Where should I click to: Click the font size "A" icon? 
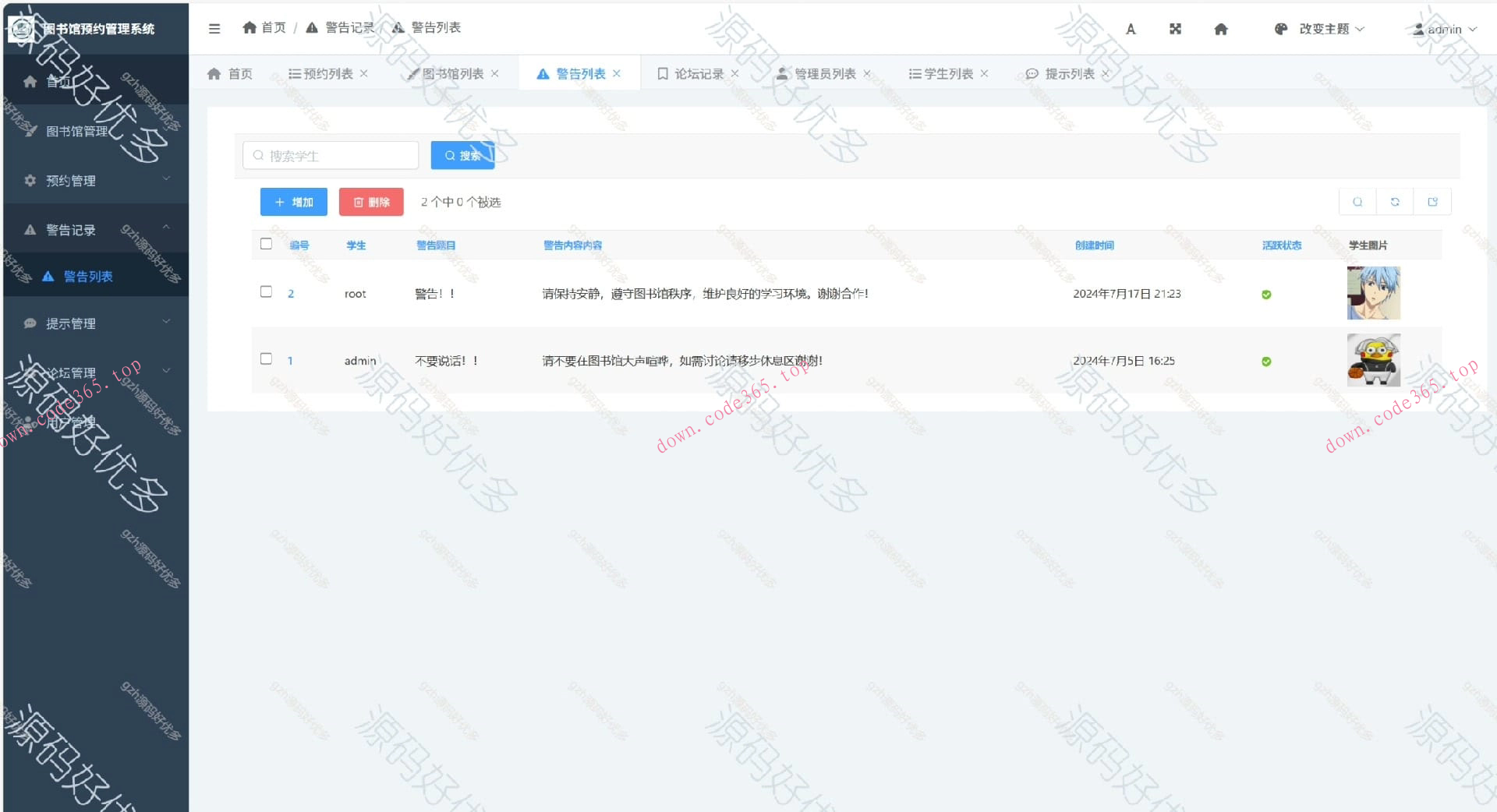pyautogui.click(x=1131, y=29)
